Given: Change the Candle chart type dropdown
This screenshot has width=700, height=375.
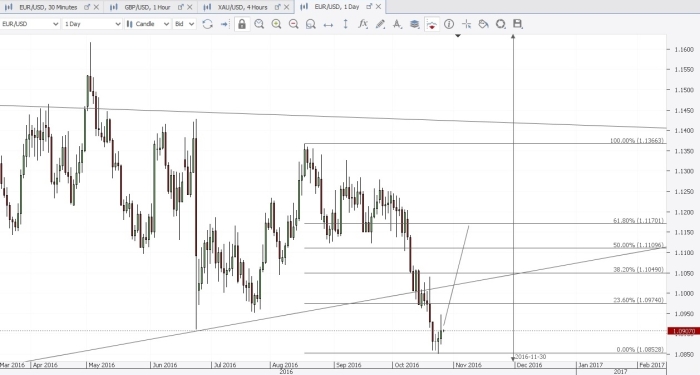Looking at the screenshot, I should [147, 24].
